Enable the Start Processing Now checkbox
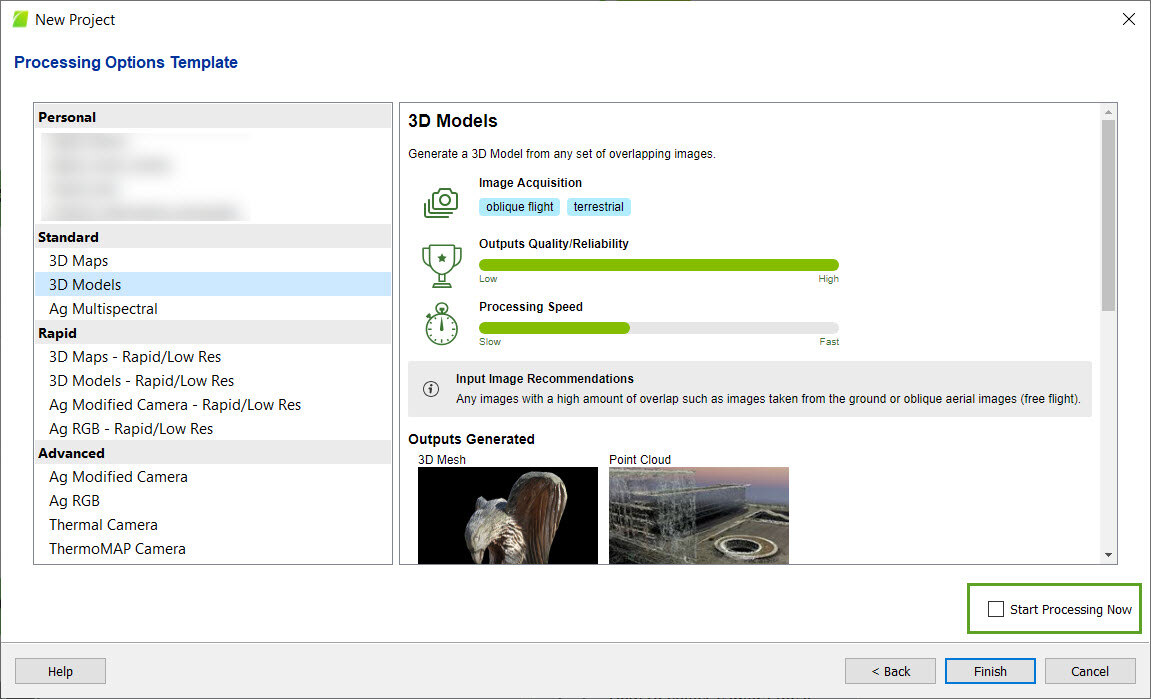The height and width of the screenshot is (699, 1151). point(996,609)
